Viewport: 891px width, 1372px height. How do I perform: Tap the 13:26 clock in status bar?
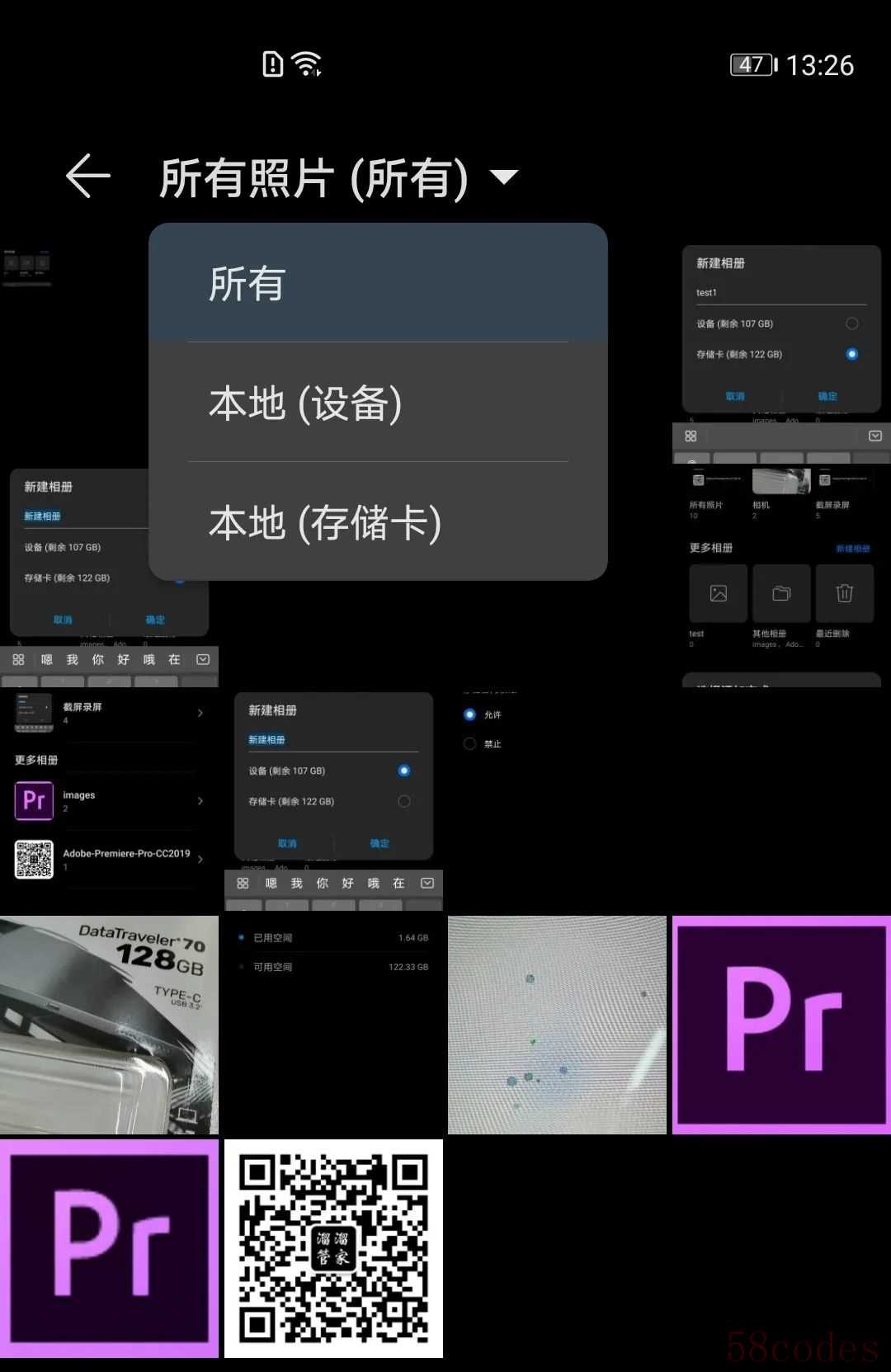pyautogui.click(x=820, y=65)
